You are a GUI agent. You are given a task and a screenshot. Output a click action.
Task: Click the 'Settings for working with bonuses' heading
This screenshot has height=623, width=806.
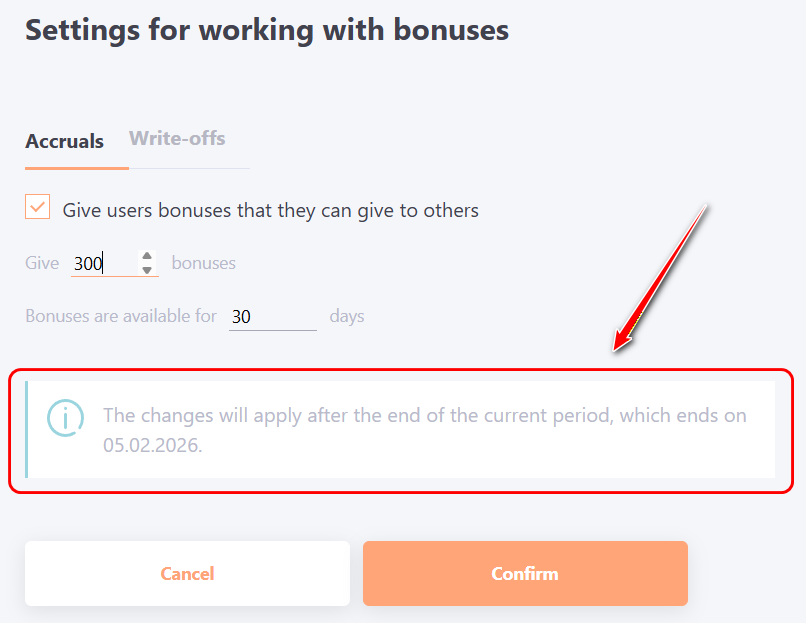[267, 30]
